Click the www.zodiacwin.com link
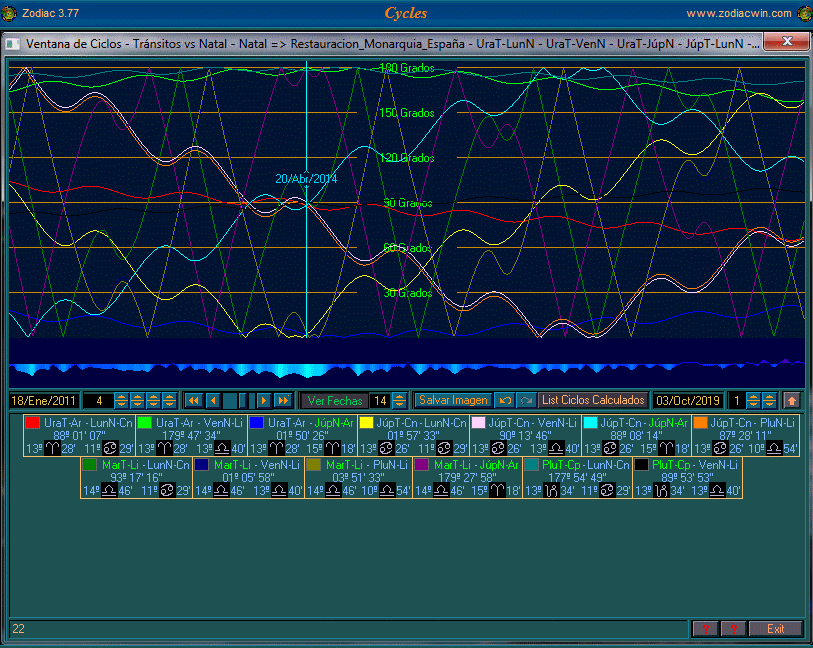The height and width of the screenshot is (648, 813). (739, 13)
